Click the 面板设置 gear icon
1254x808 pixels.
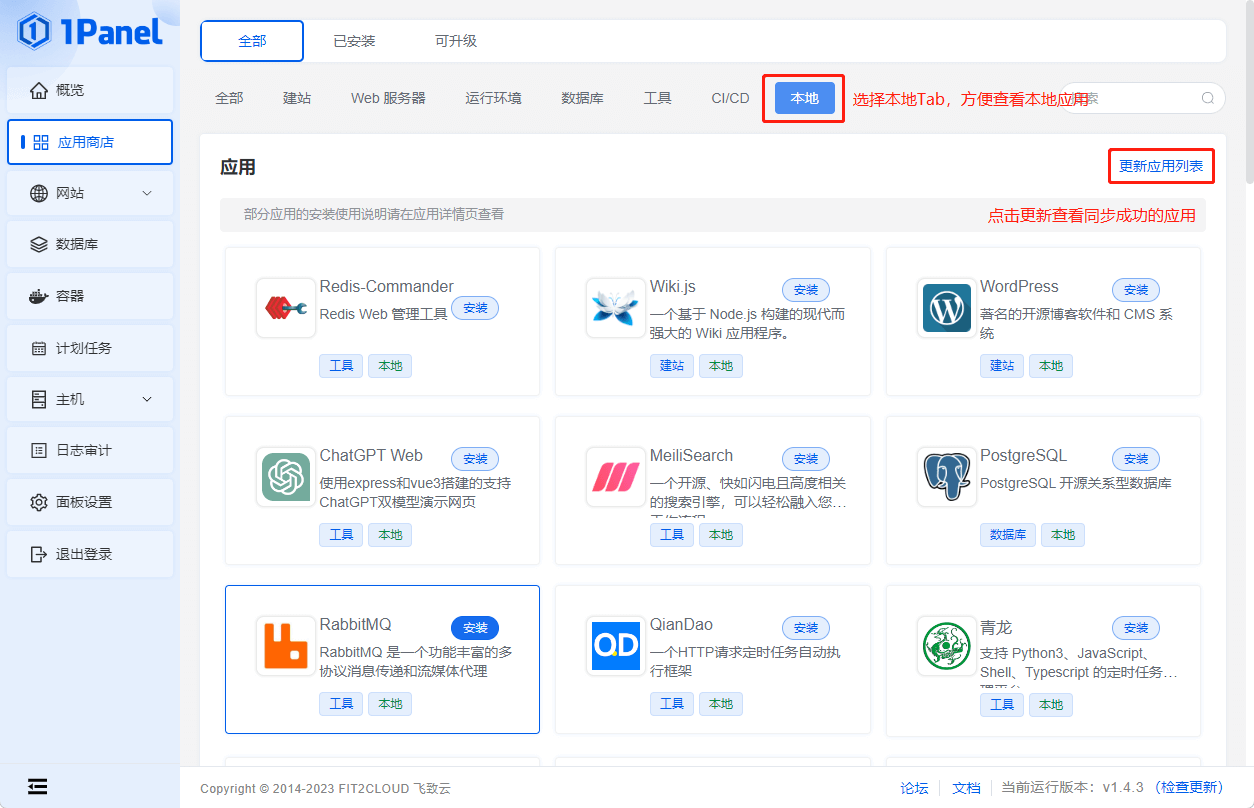pyautogui.click(x=39, y=502)
